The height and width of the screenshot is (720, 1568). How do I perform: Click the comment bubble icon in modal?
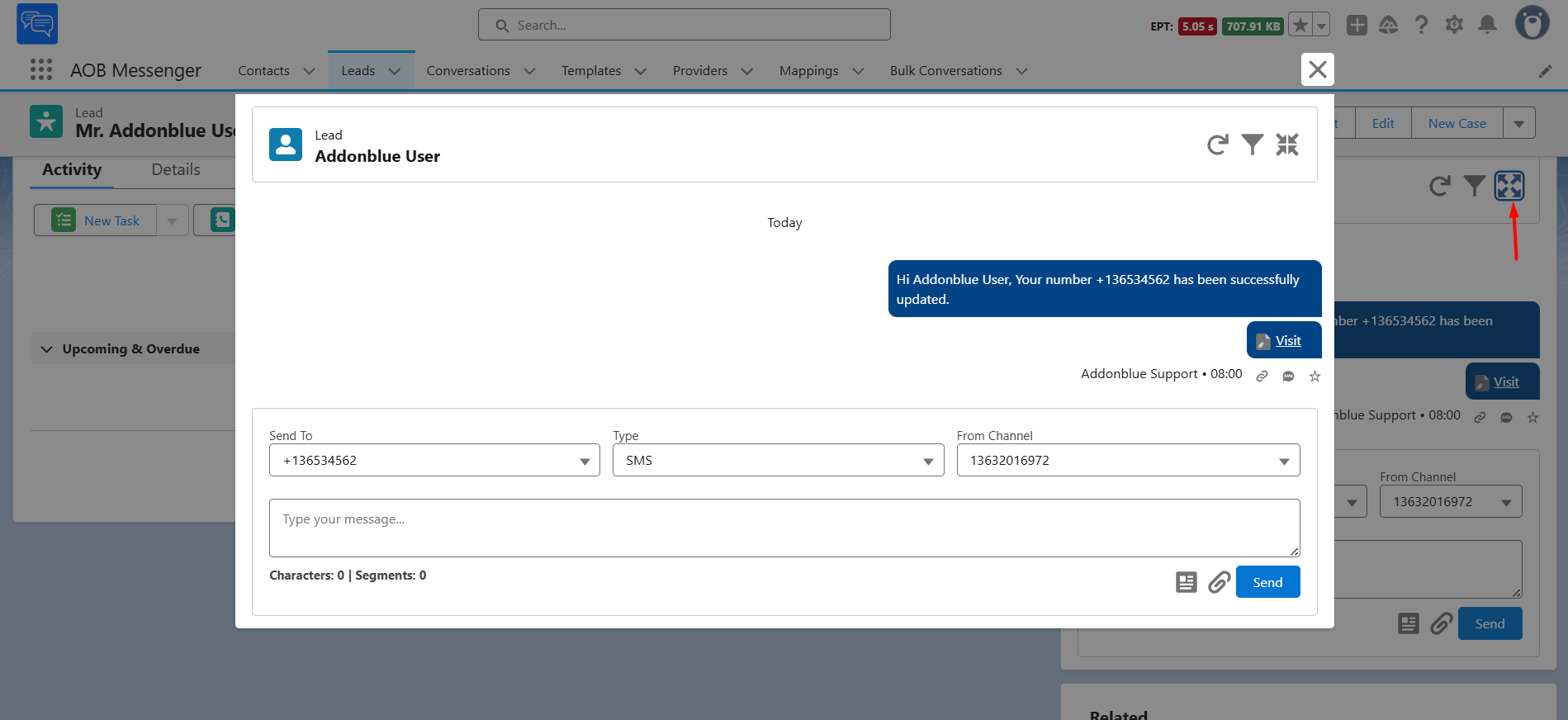click(x=1288, y=377)
